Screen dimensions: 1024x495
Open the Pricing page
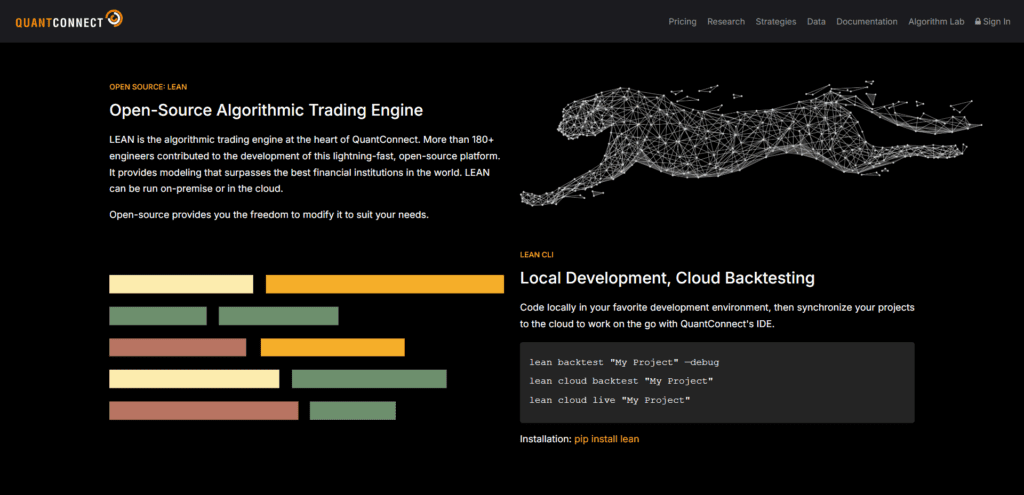[682, 22]
